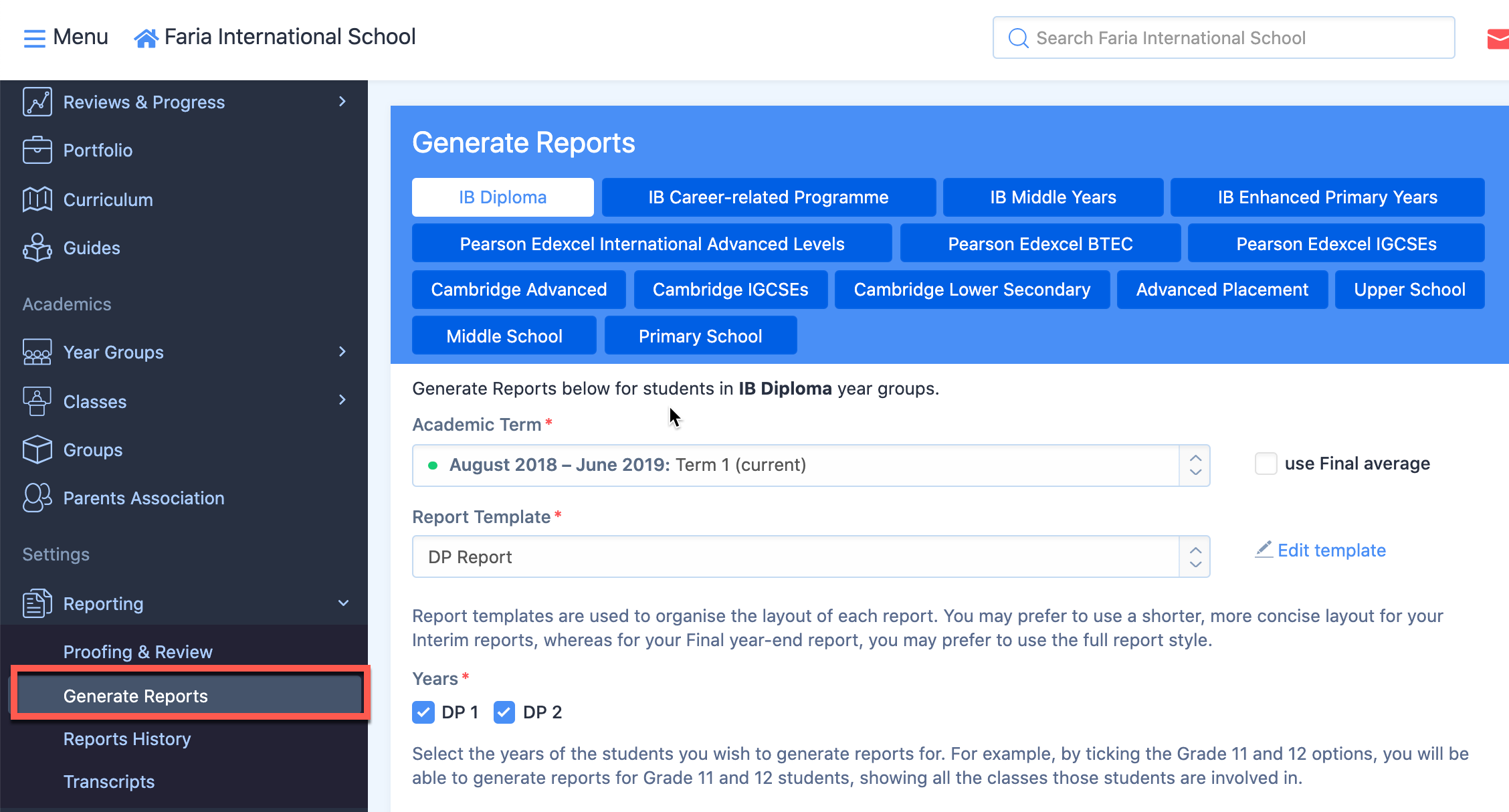Collapse the Reporting section chevron
The image size is (1509, 812).
tap(343, 603)
